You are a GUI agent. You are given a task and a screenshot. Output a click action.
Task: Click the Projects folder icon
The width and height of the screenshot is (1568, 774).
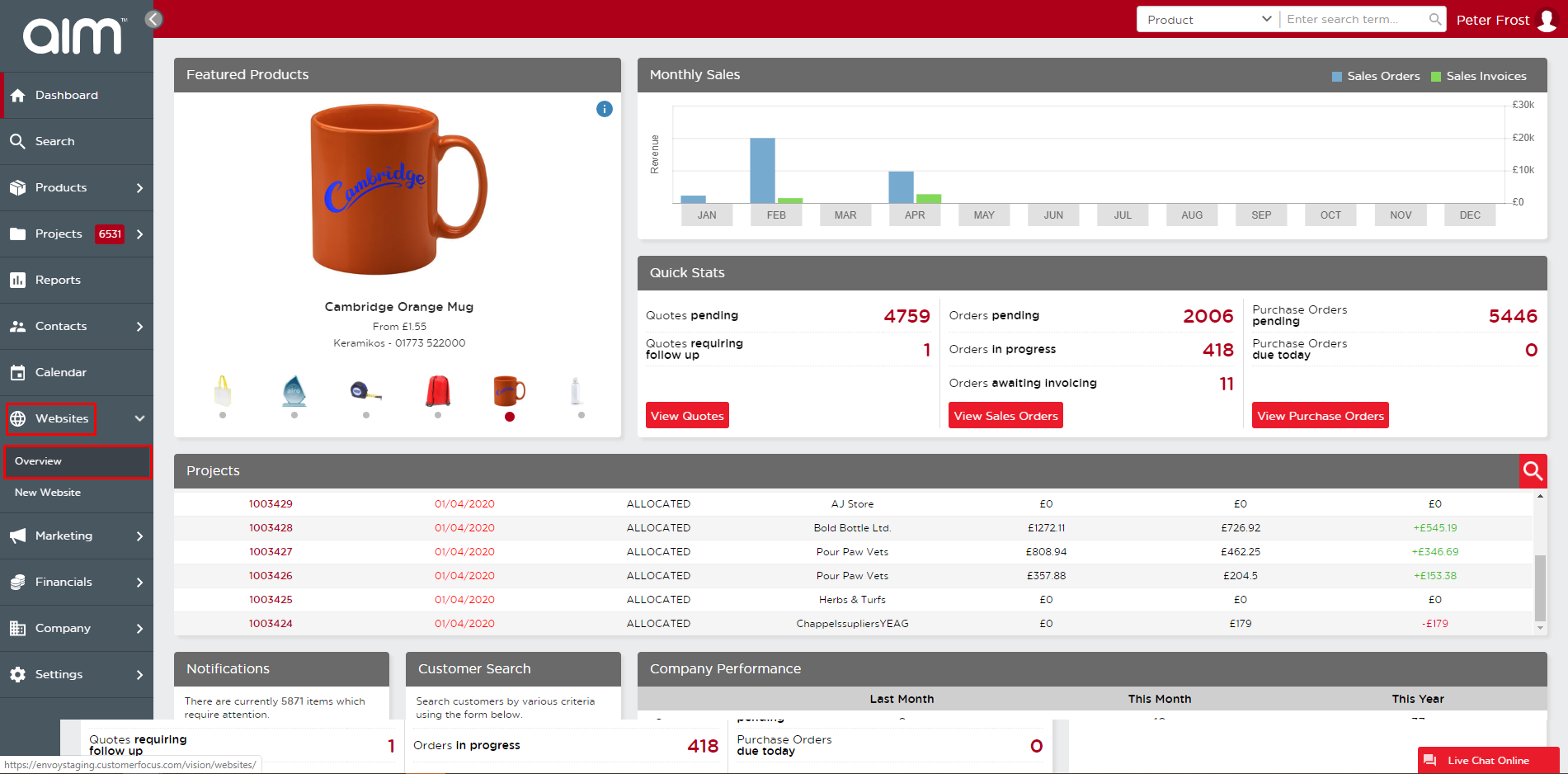coord(17,234)
